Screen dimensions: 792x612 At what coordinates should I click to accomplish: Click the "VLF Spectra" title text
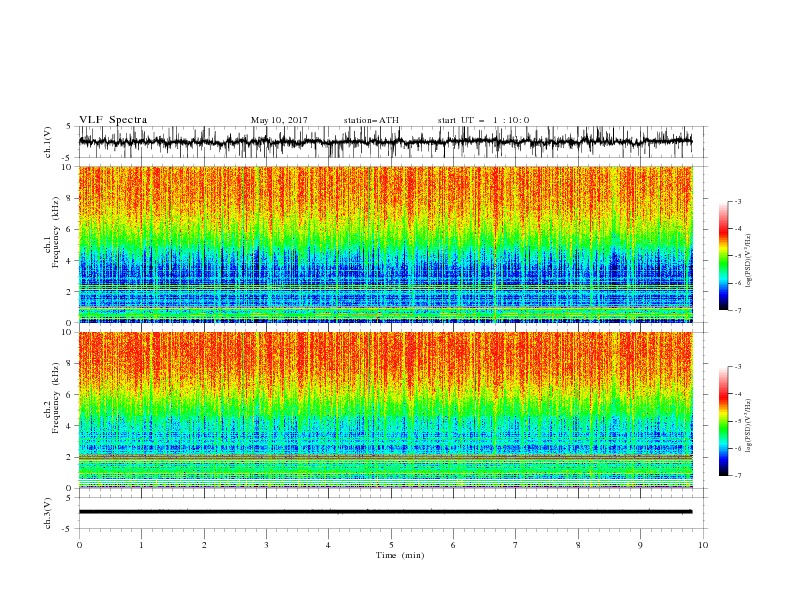(x=113, y=120)
